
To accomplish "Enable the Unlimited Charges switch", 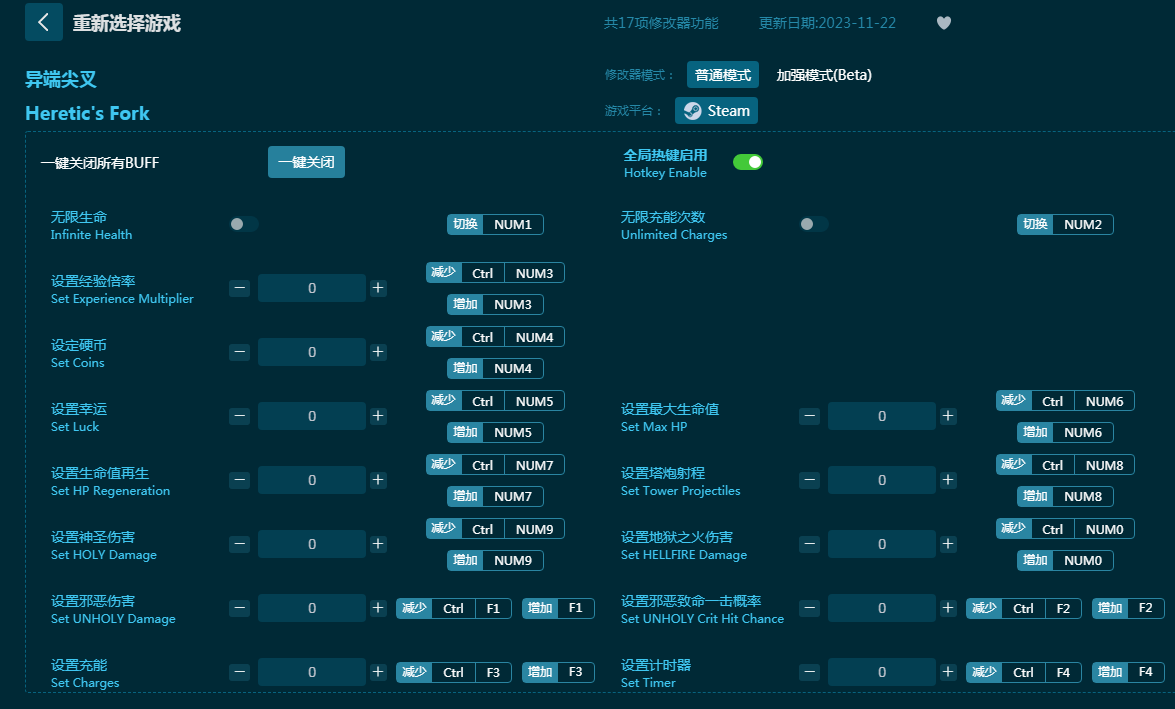I will (814, 224).
